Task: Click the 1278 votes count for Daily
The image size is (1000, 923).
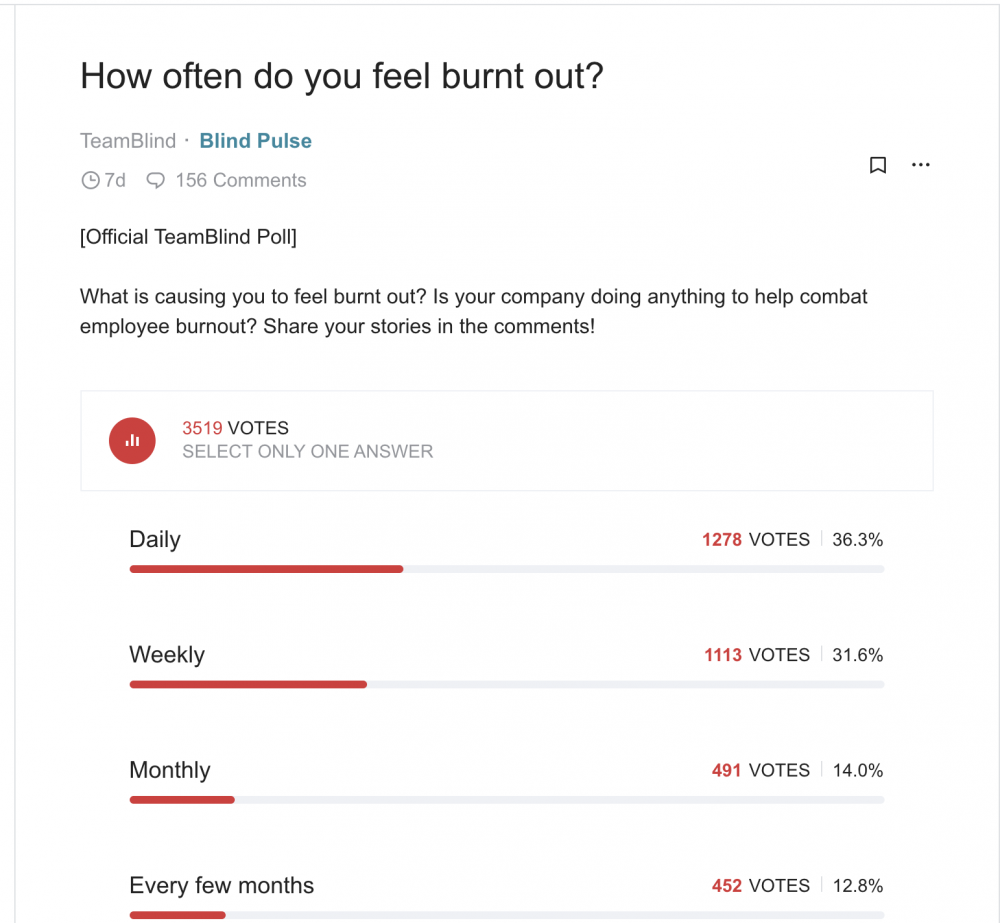Action: tap(756, 540)
